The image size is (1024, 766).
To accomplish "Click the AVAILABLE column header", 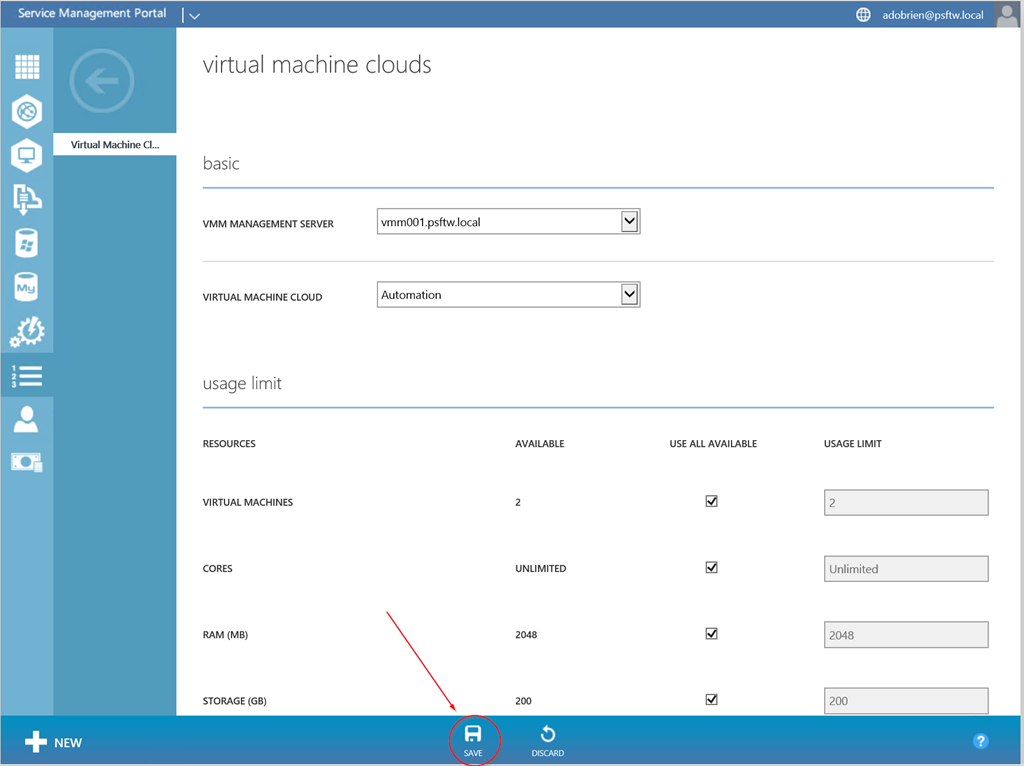I will click(539, 443).
